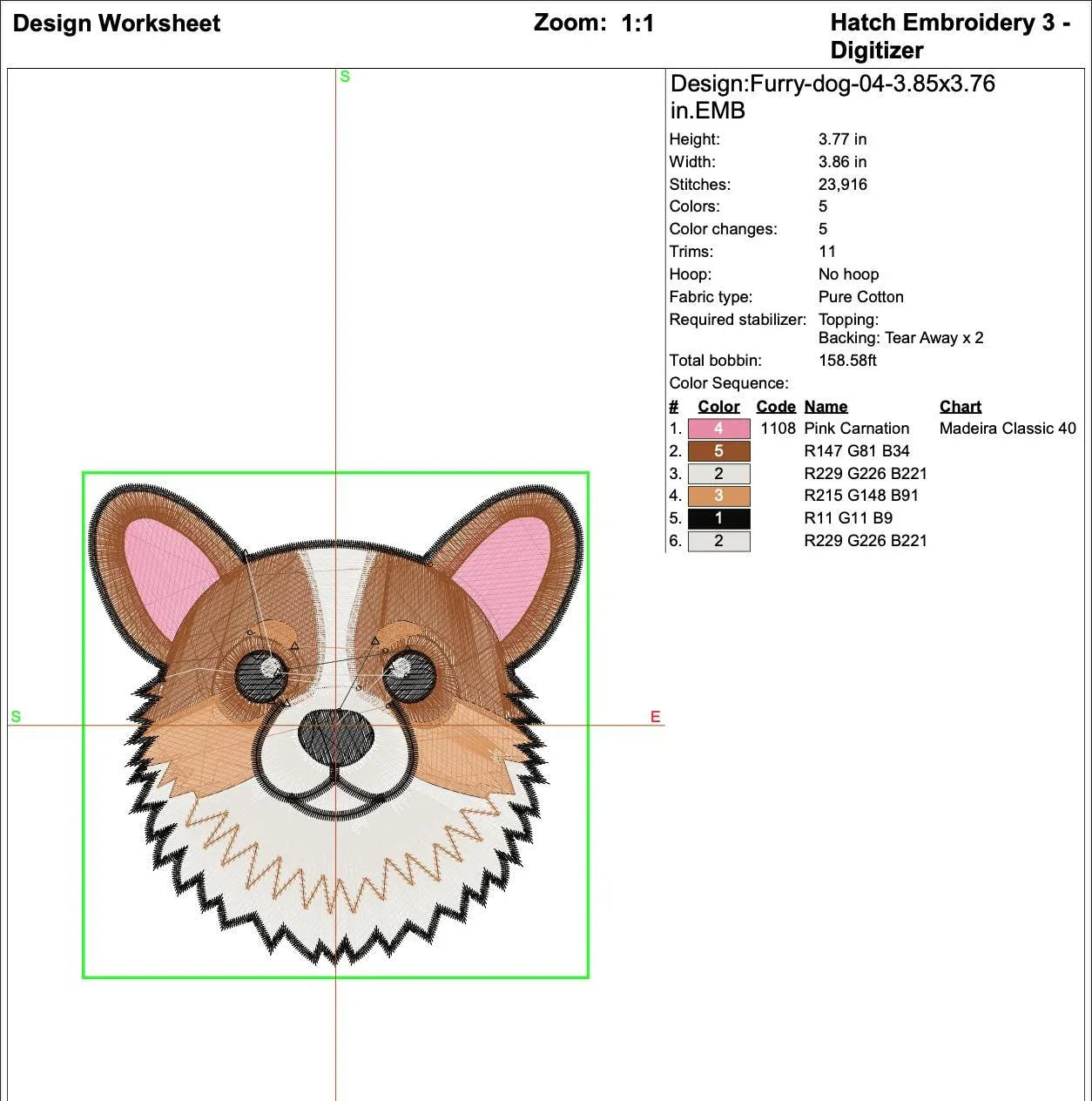Click the brown R147 G81 B34 swatch
Screen dimensions: 1092x1101
717,451
